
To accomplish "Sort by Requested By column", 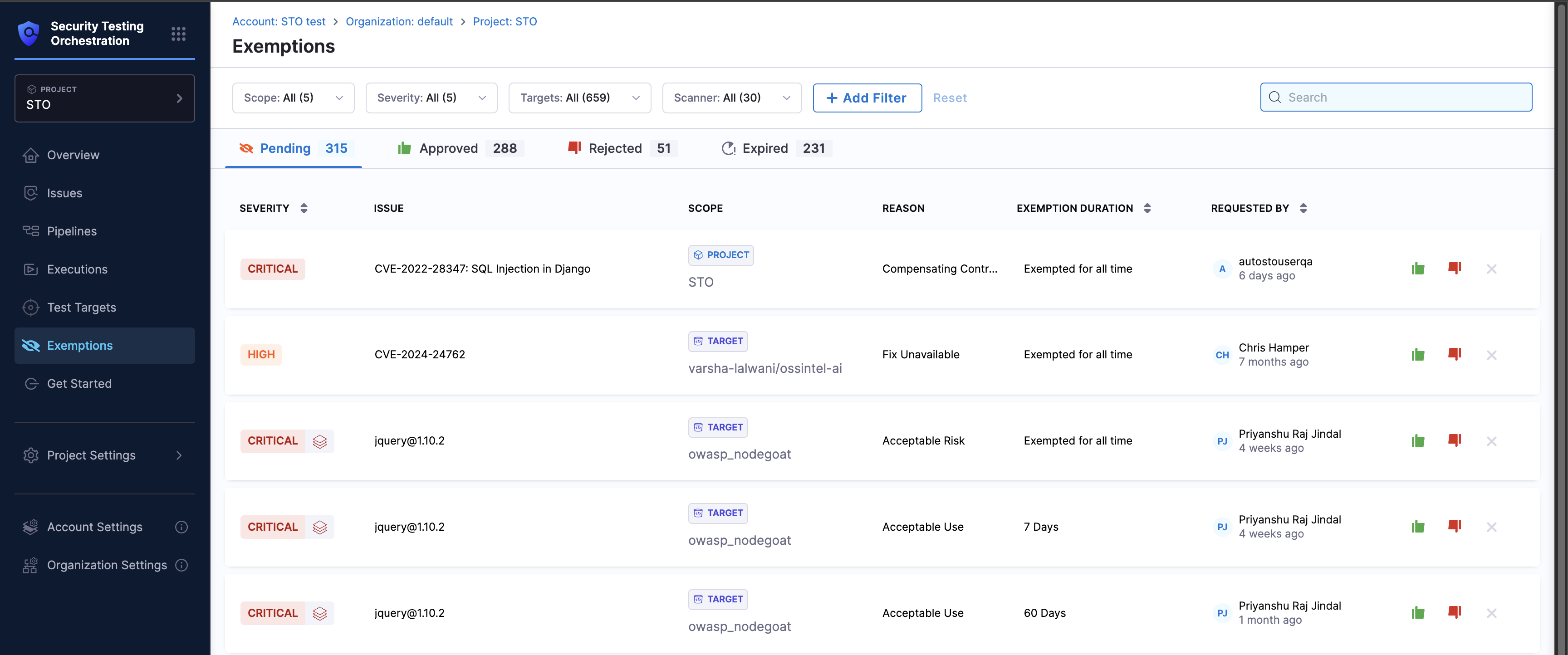I will click(1303, 208).
